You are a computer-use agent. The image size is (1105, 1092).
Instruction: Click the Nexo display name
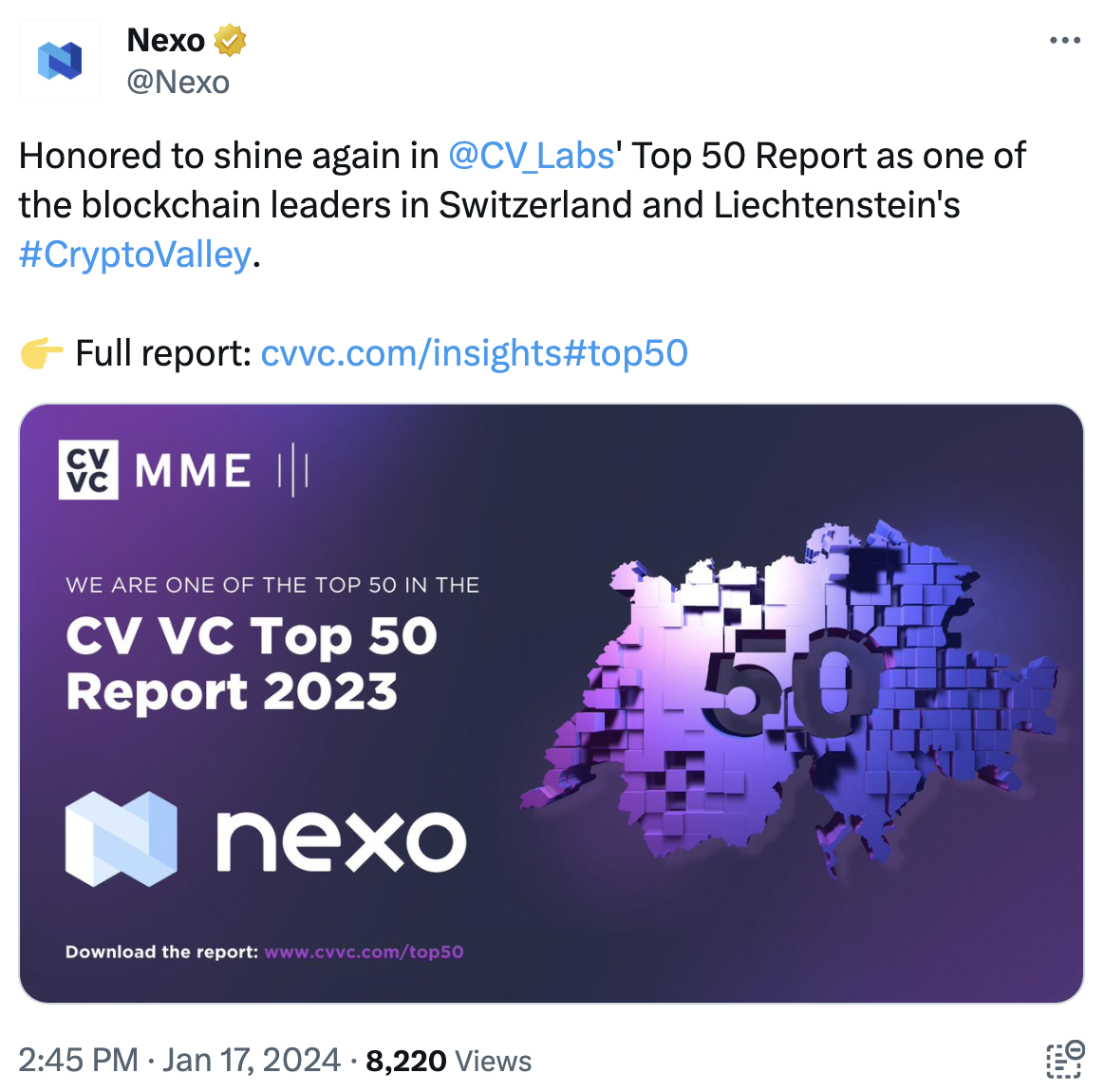pyautogui.click(x=167, y=39)
